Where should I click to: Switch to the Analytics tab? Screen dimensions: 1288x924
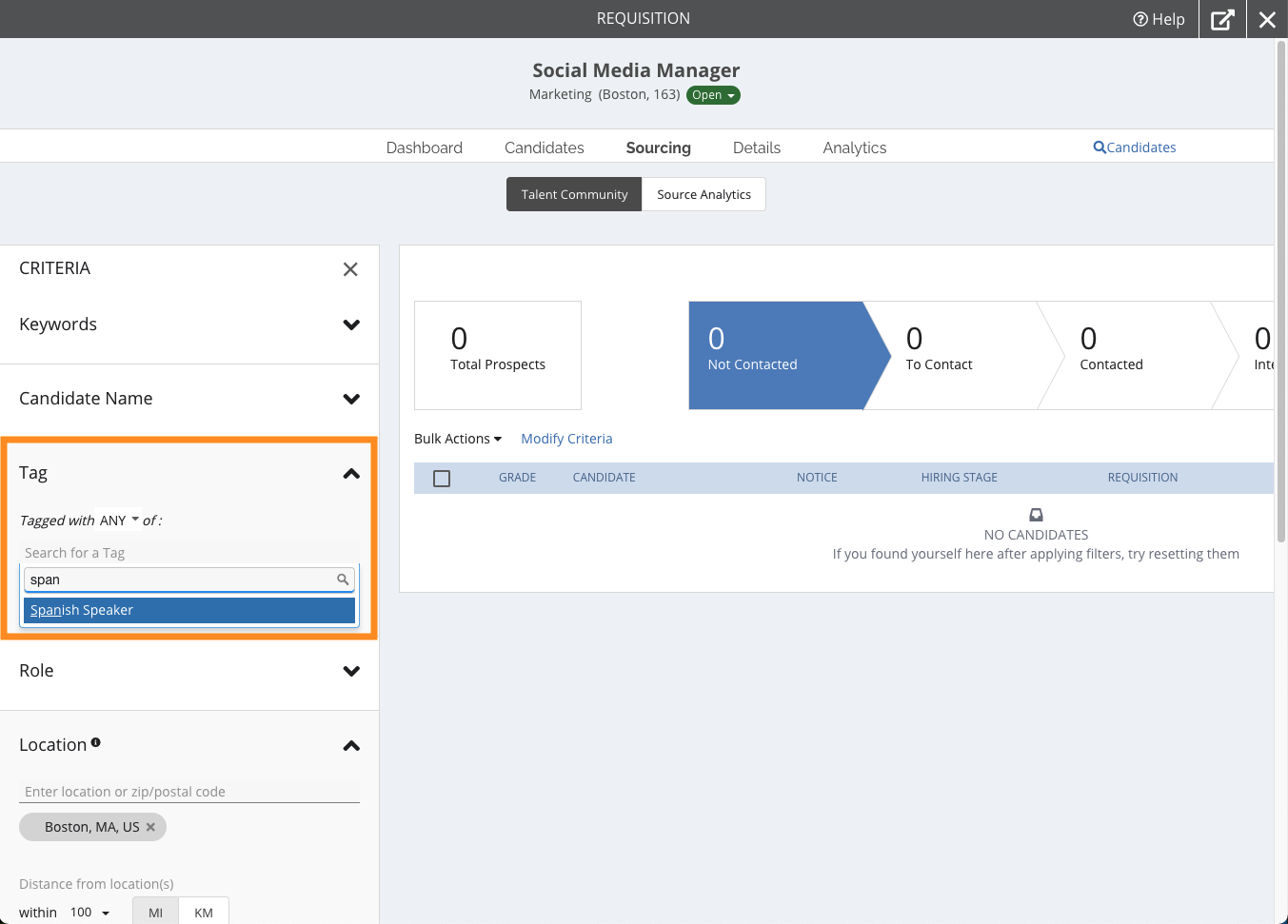[x=854, y=147]
